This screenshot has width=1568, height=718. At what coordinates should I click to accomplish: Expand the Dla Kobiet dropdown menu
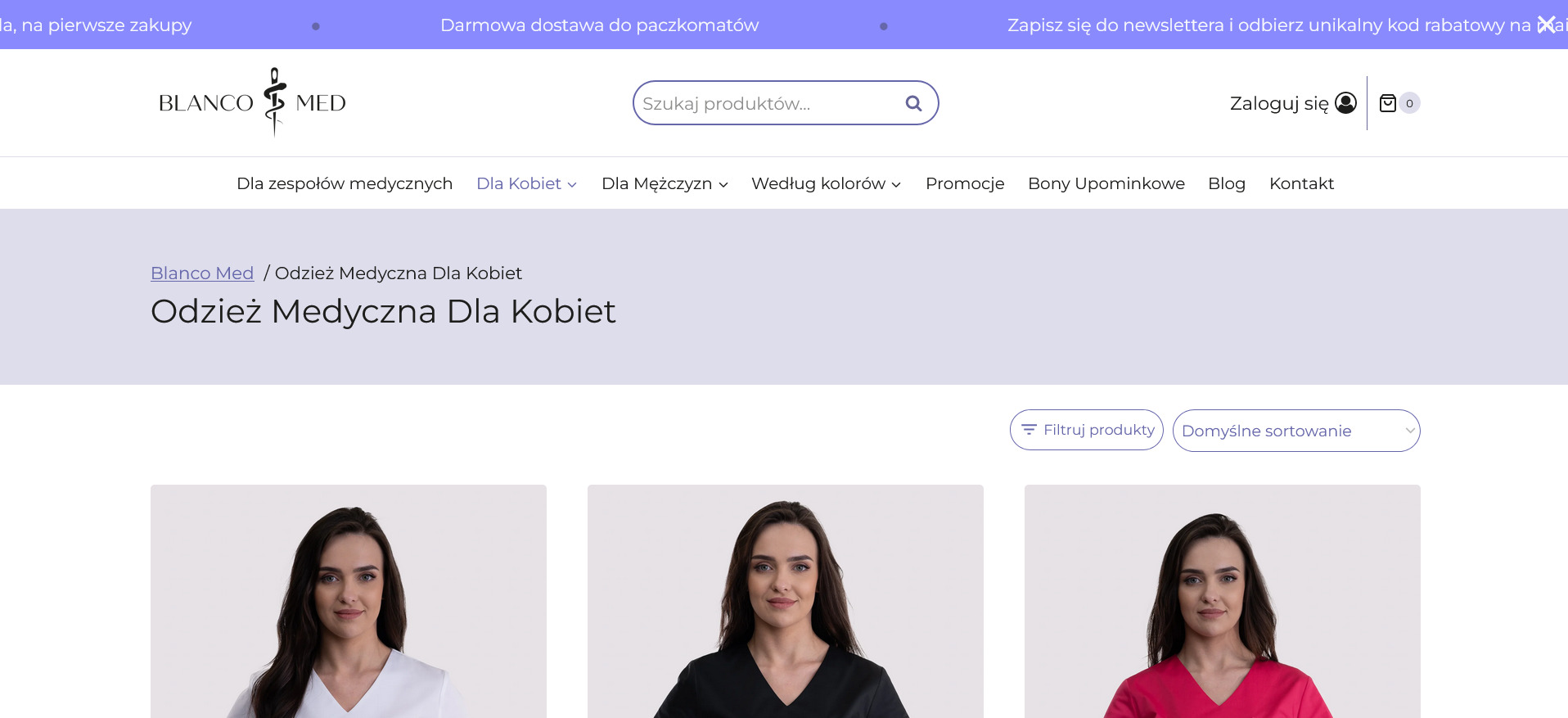coord(527,183)
